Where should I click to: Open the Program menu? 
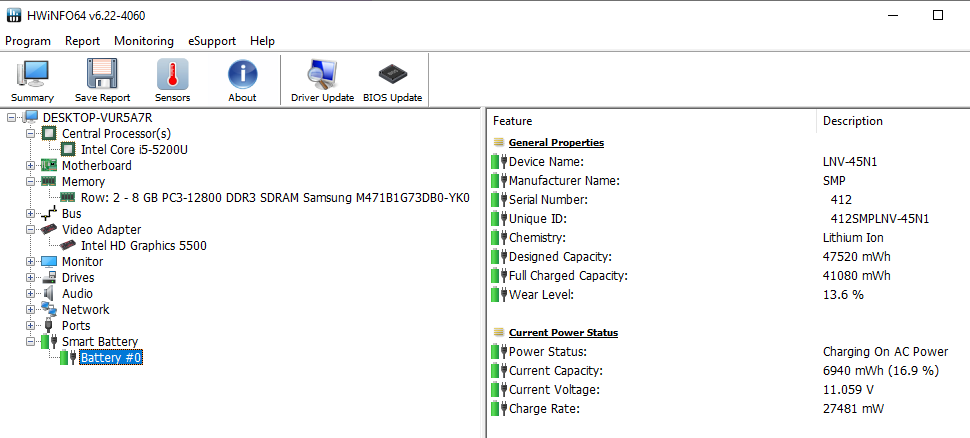click(28, 41)
